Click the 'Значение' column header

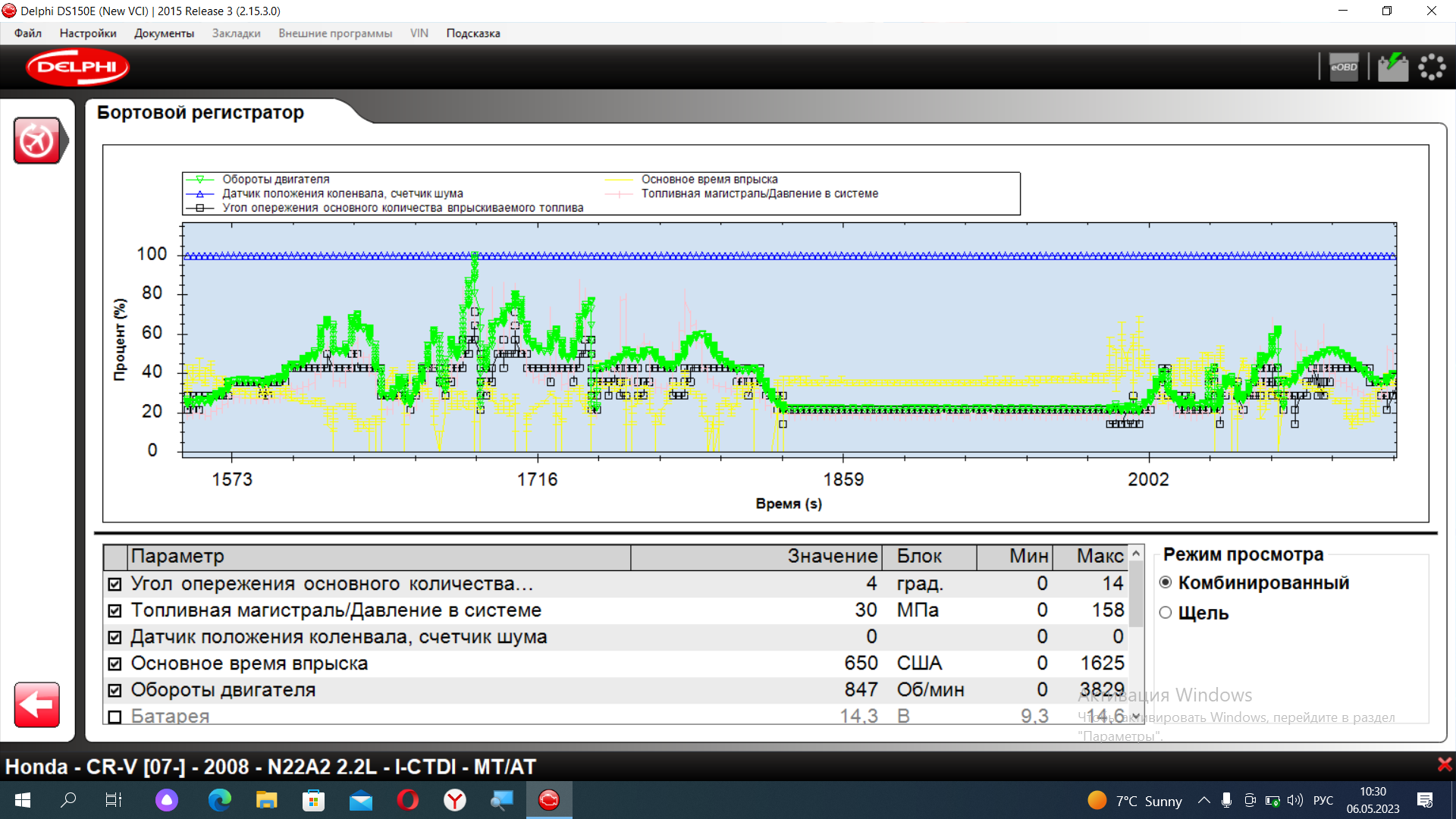(x=756, y=557)
